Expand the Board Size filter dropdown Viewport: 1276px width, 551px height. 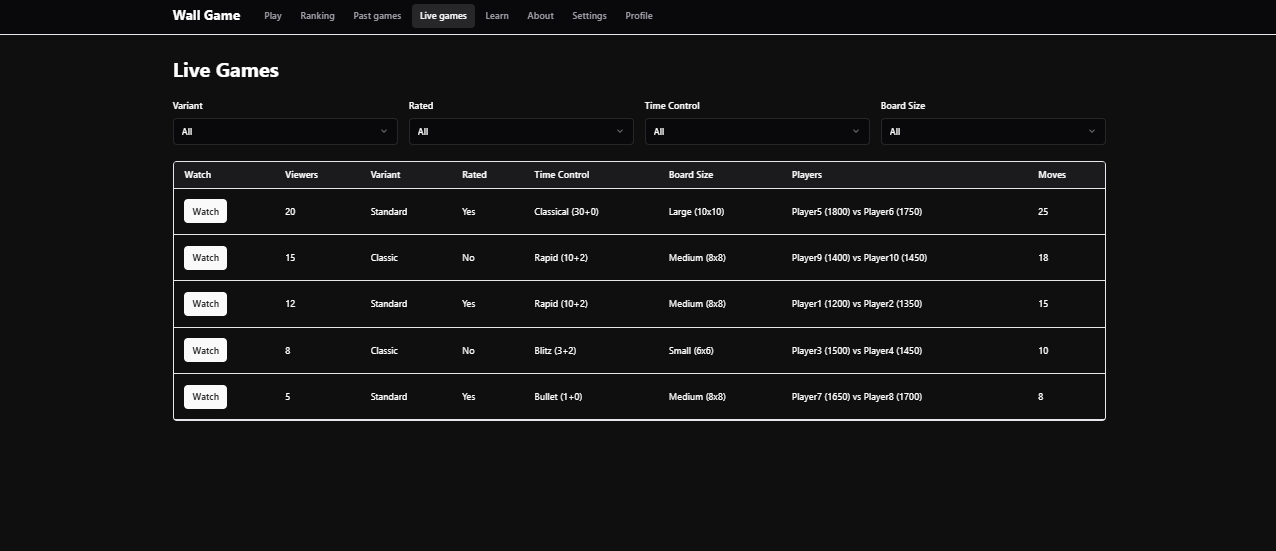pos(992,131)
